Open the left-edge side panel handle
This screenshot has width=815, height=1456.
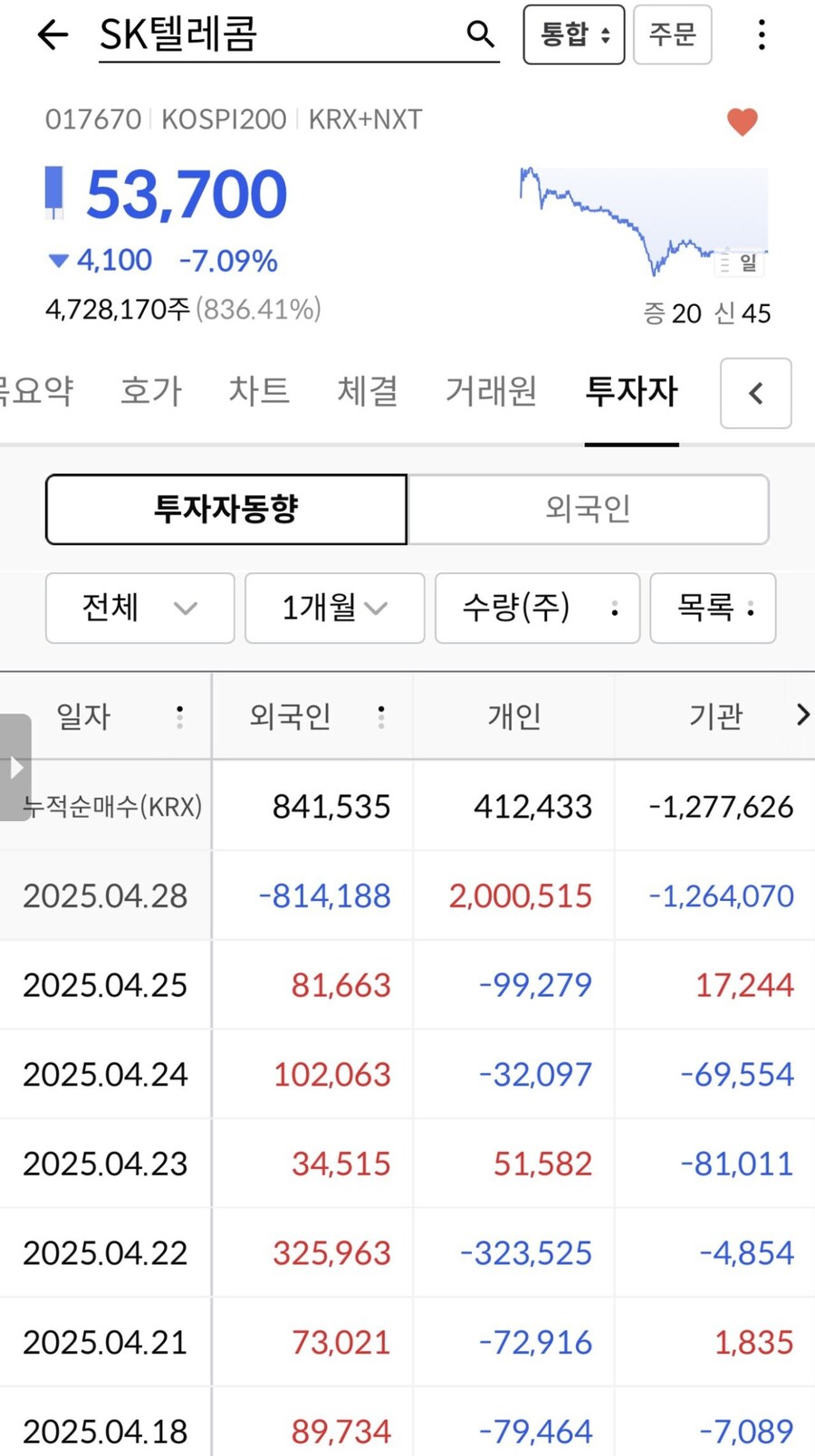[14, 767]
